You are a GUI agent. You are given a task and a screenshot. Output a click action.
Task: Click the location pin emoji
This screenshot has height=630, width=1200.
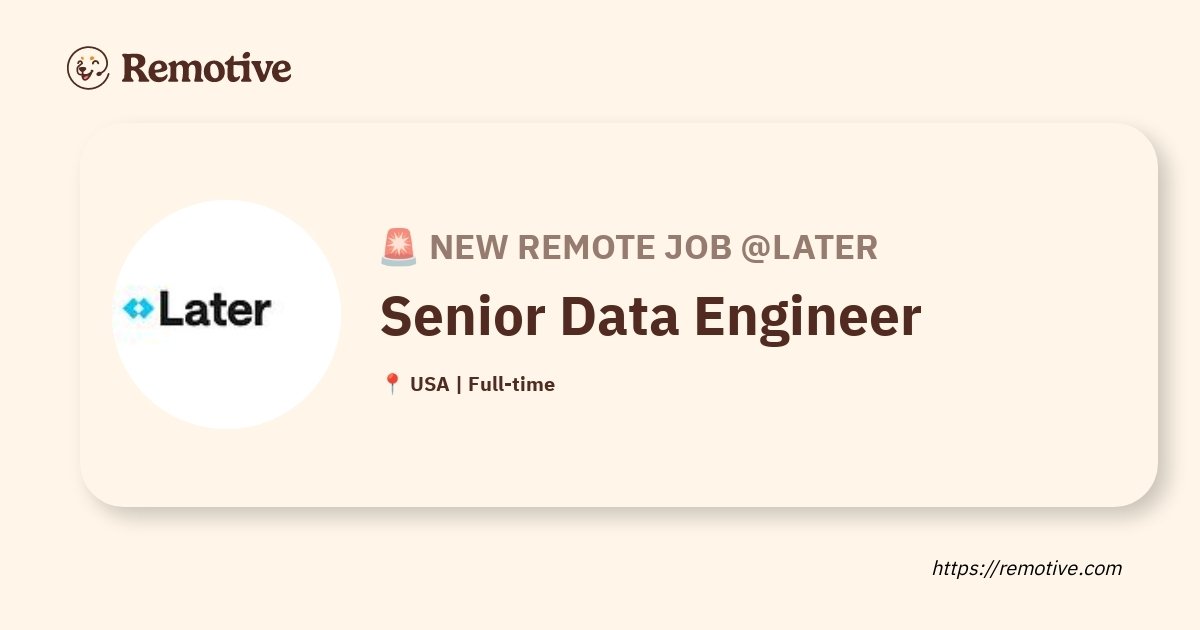(x=392, y=384)
